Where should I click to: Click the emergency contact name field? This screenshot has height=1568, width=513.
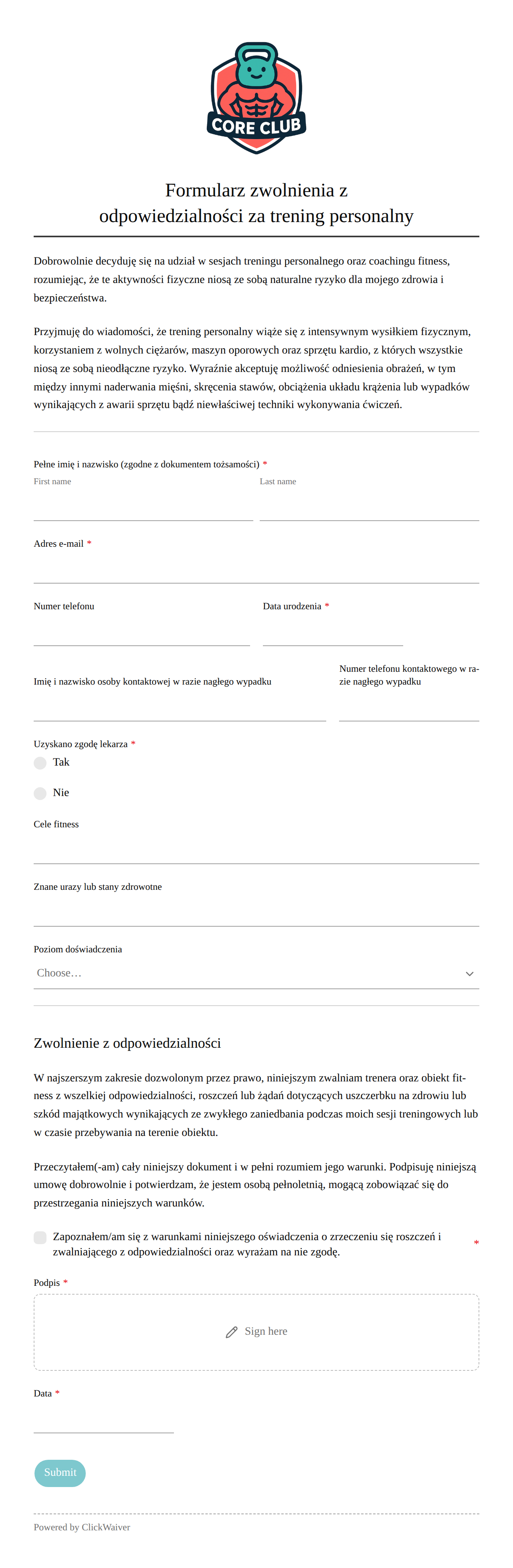click(x=180, y=707)
